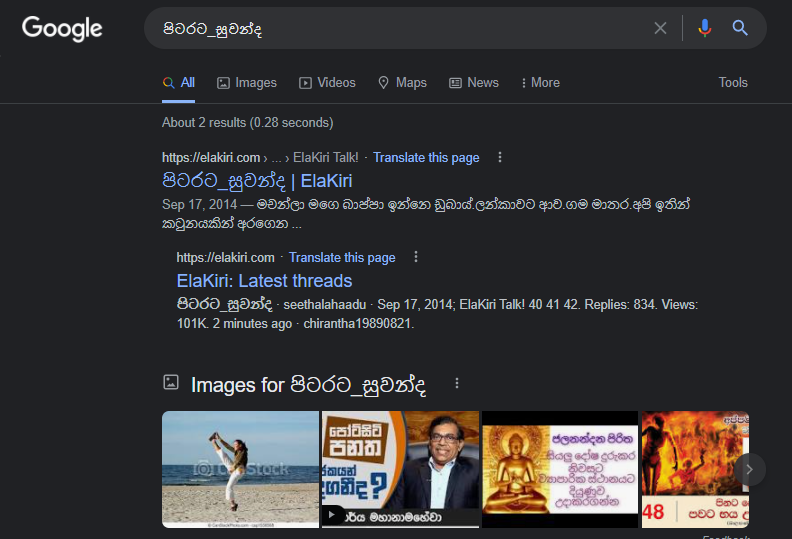Screen dimensions: 792x539
Task: Click the About 2 results text
Action: (248, 123)
